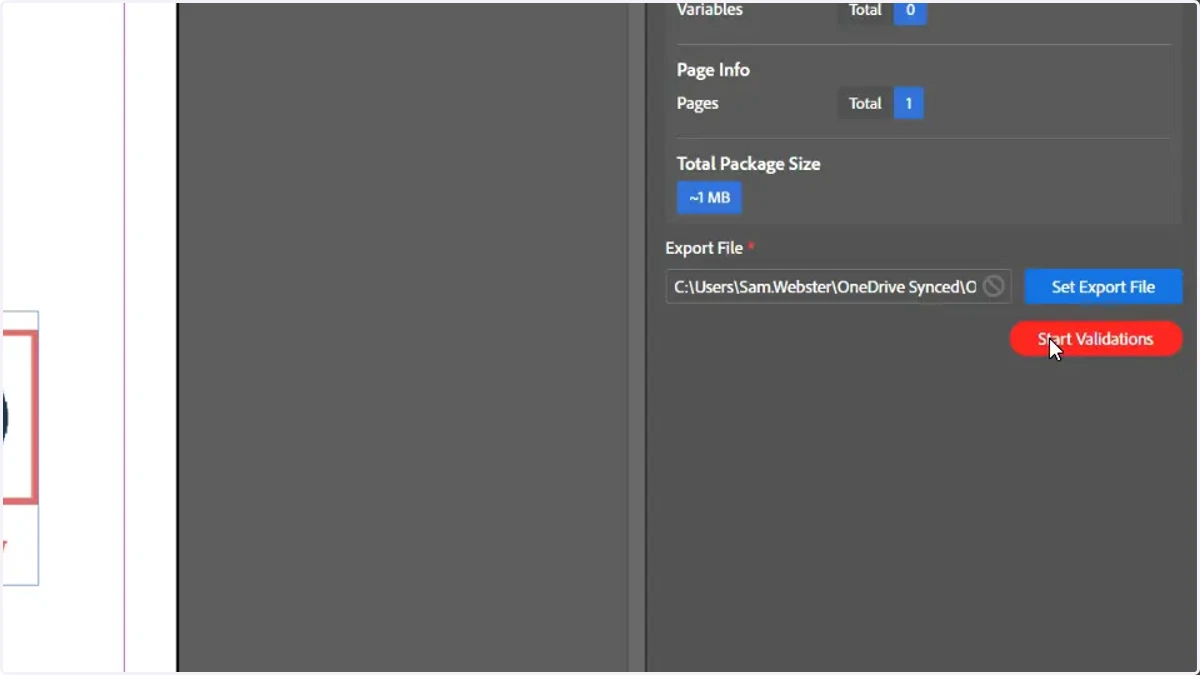Click the Pages label
1200x675 pixels.
[697, 103]
